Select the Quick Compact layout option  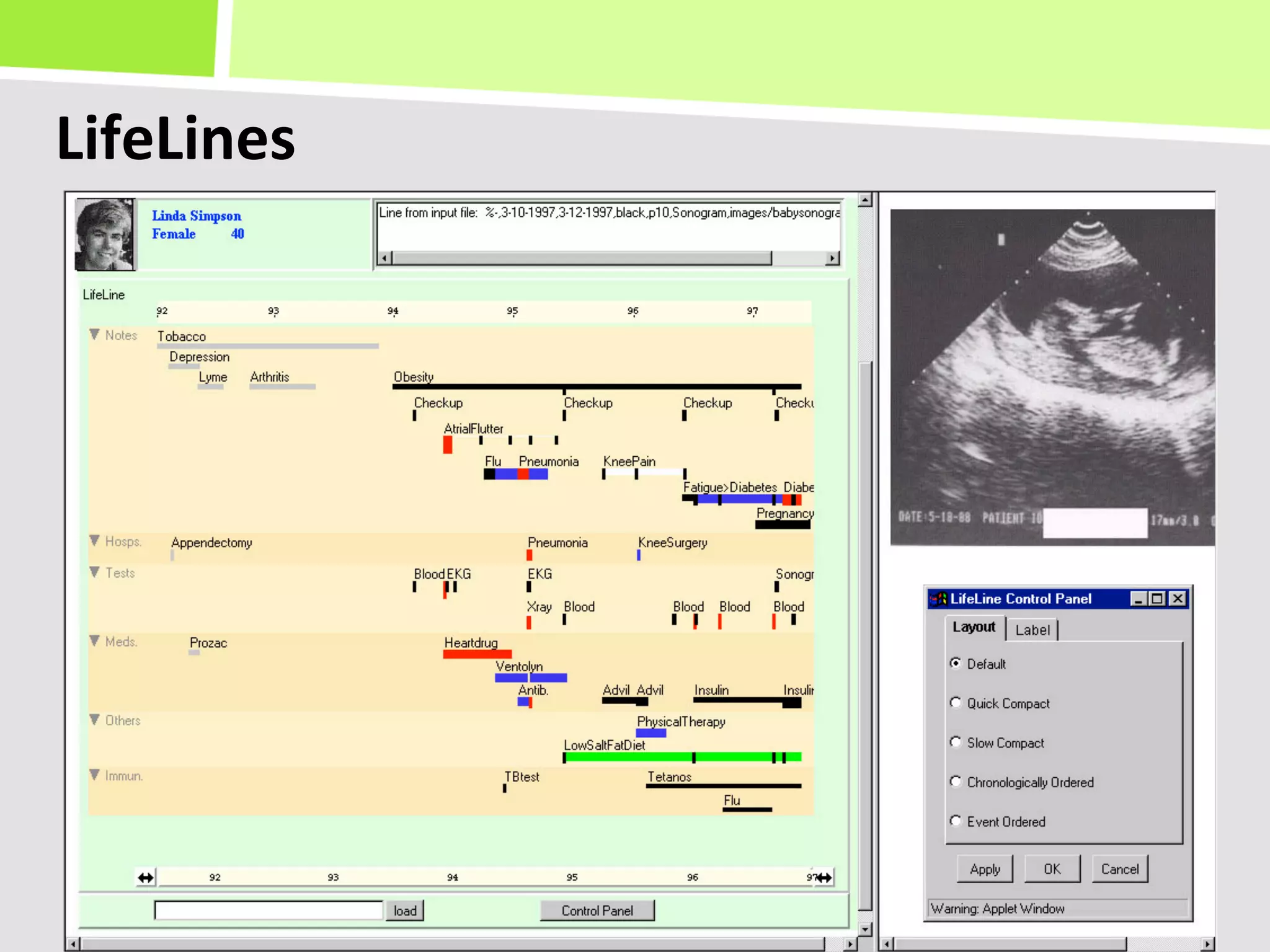pos(956,703)
